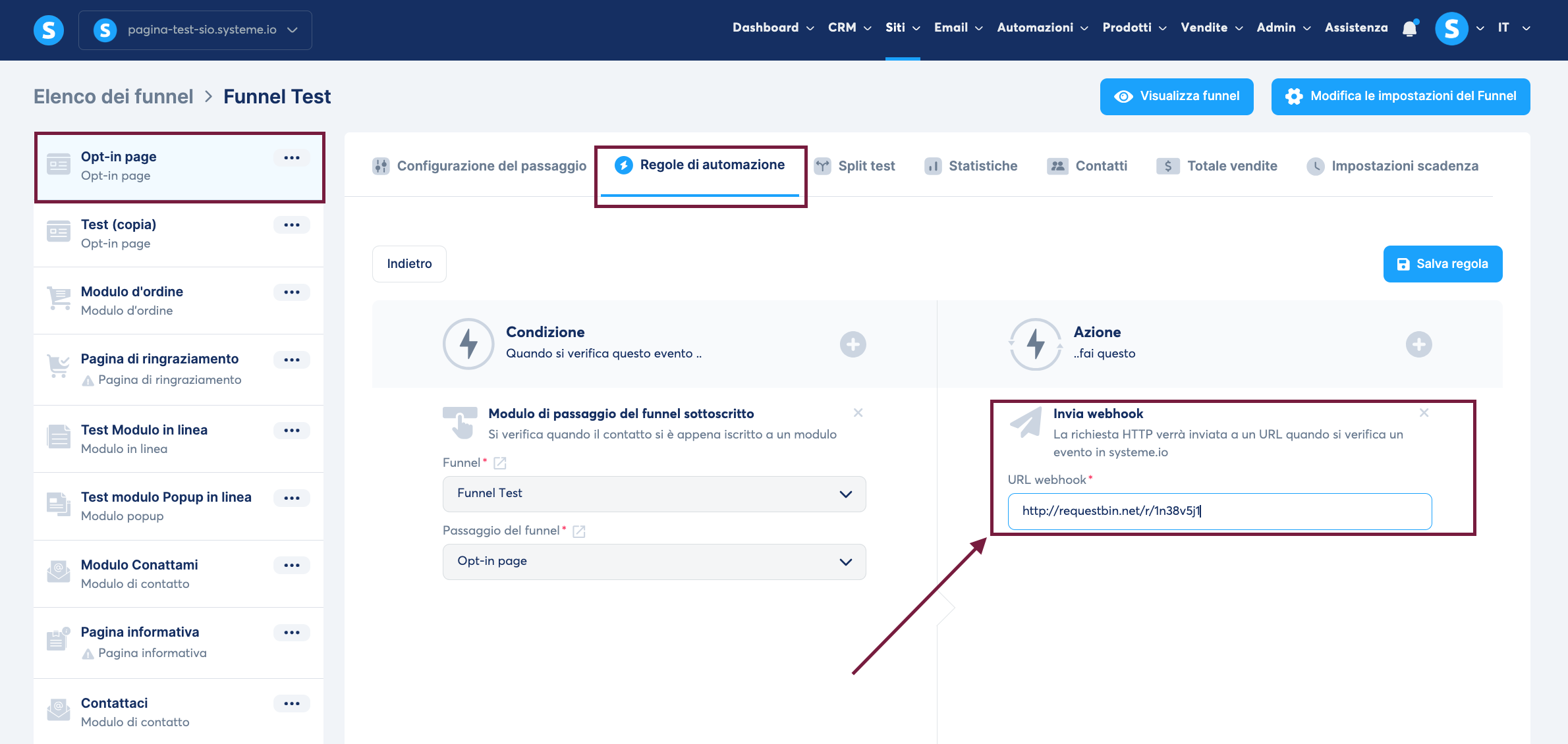Click the notification bell icon

click(1409, 29)
